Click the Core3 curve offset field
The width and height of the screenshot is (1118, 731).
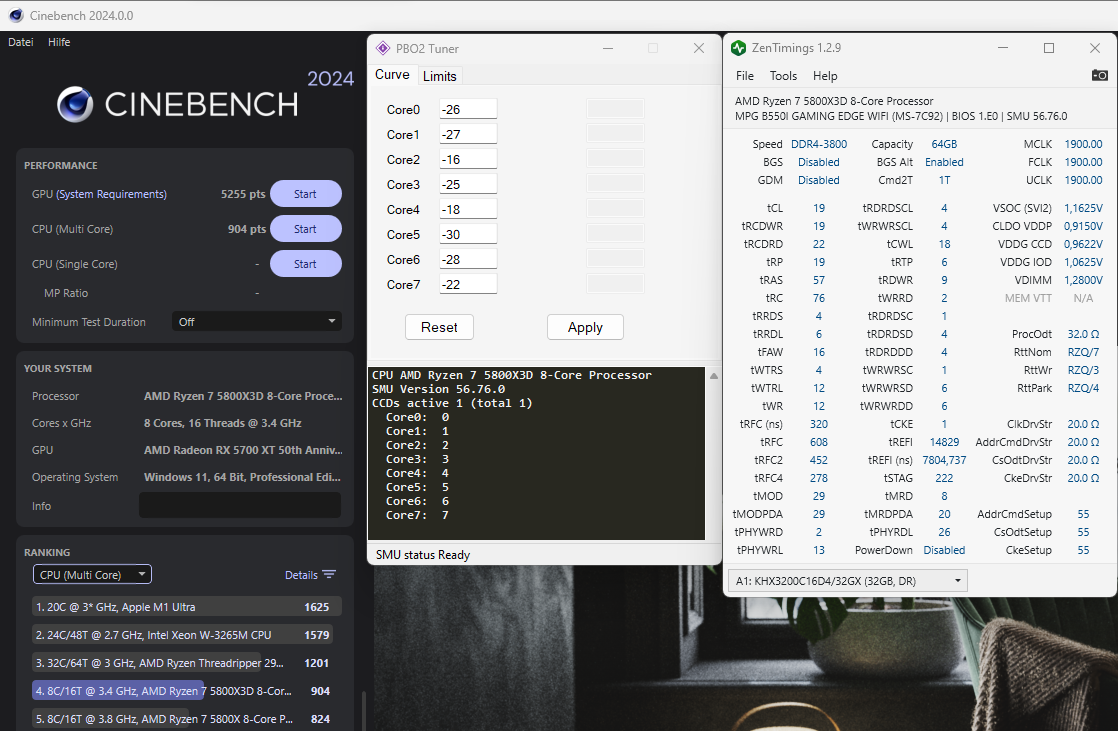tap(468, 184)
